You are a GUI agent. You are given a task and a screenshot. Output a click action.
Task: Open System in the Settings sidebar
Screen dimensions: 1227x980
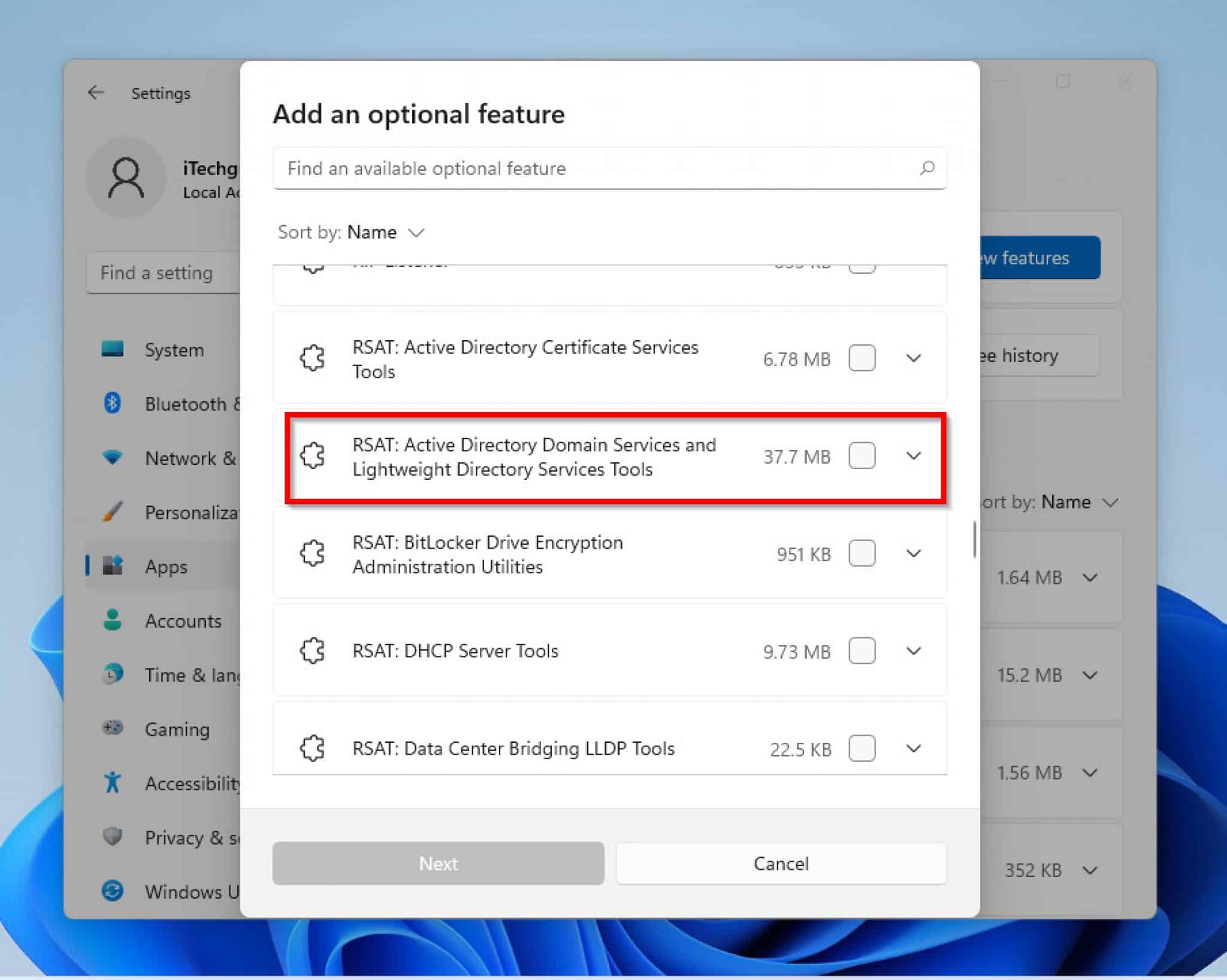163,349
